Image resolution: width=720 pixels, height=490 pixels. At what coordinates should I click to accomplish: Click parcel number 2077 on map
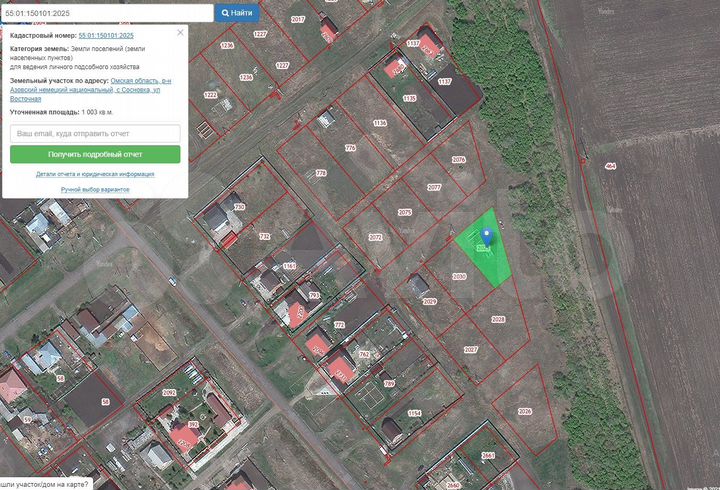tap(433, 187)
